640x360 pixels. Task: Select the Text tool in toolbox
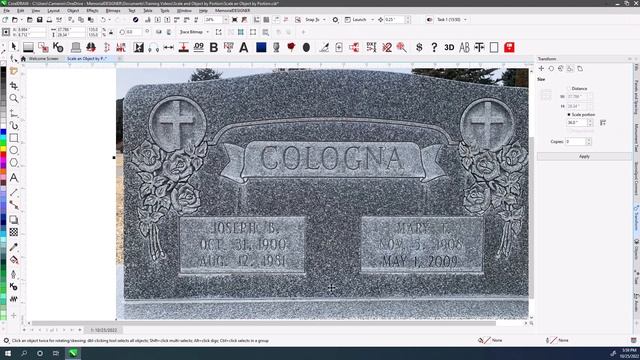click(x=14, y=178)
